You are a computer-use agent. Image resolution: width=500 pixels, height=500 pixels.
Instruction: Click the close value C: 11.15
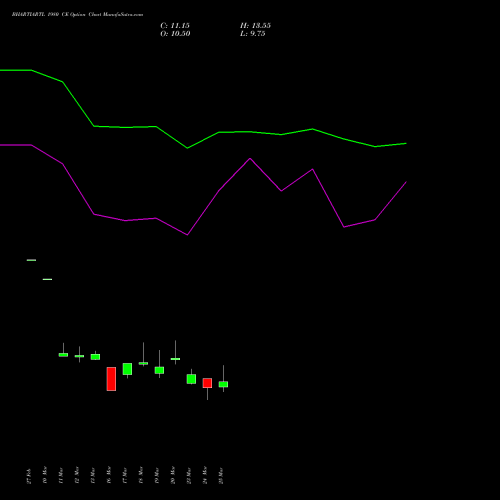[175, 26]
